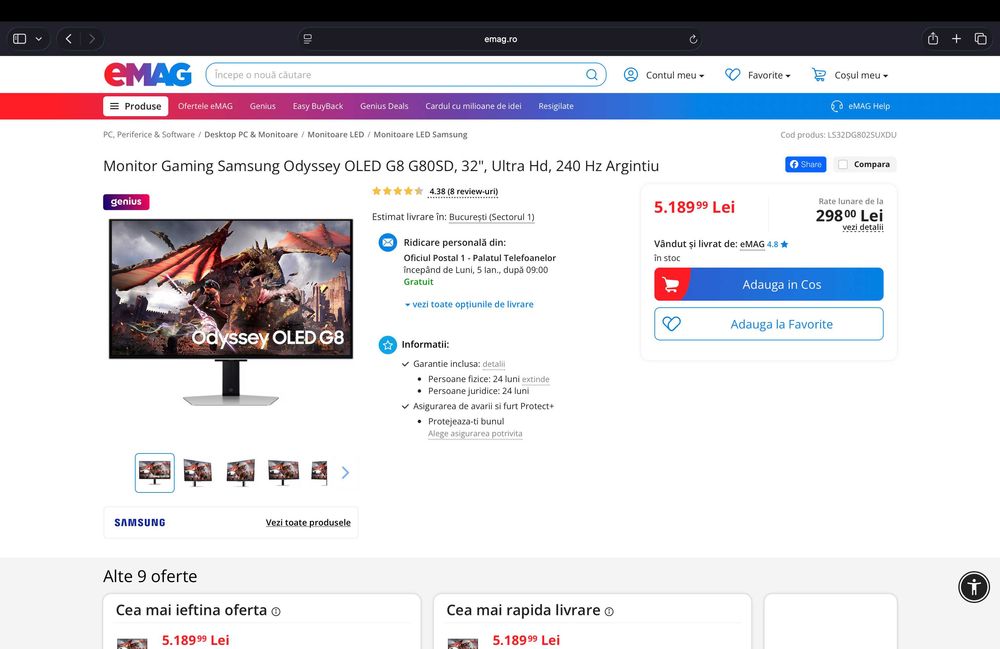Select the second product thumbnail
This screenshot has width=1000, height=649.
click(198, 472)
